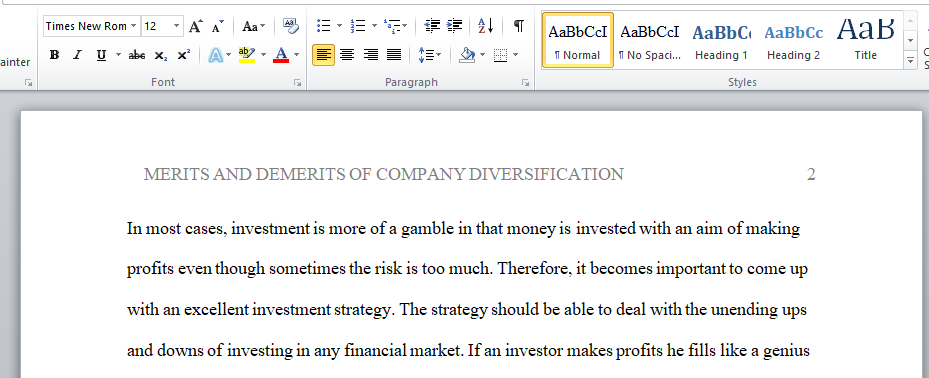Open the numbering library dropdown arrow
The height and width of the screenshot is (378, 929).
[x=374, y=26]
